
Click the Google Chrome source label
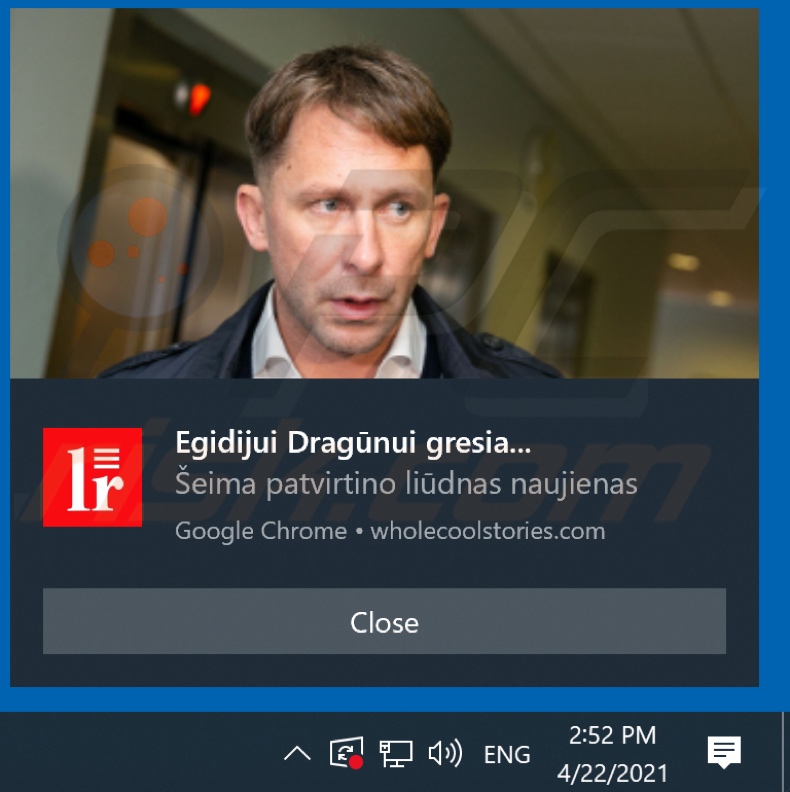261,532
